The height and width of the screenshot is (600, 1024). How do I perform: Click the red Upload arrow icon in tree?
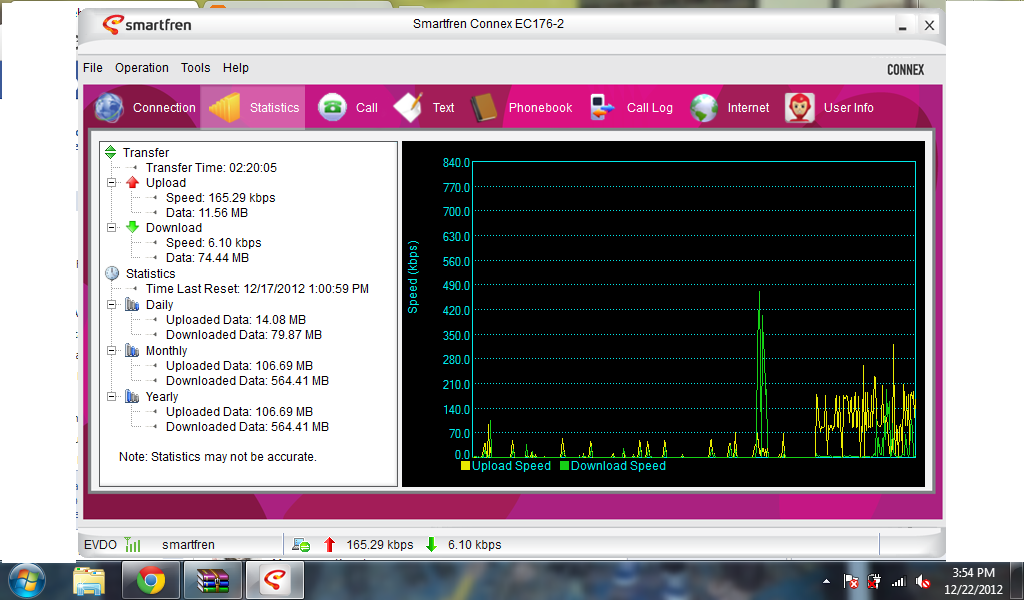(133, 182)
